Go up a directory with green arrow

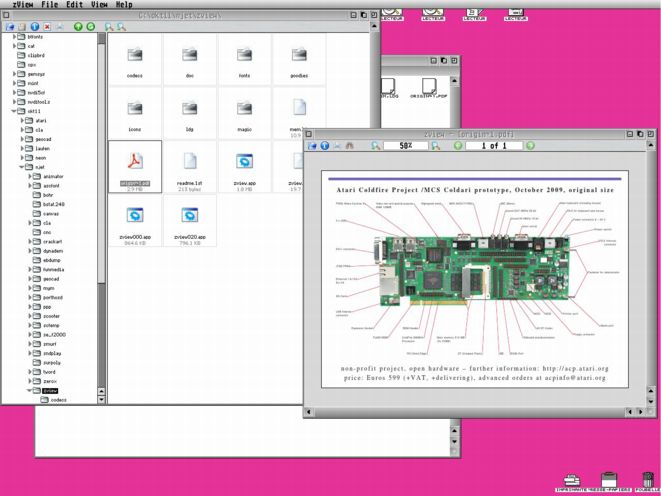point(78,27)
